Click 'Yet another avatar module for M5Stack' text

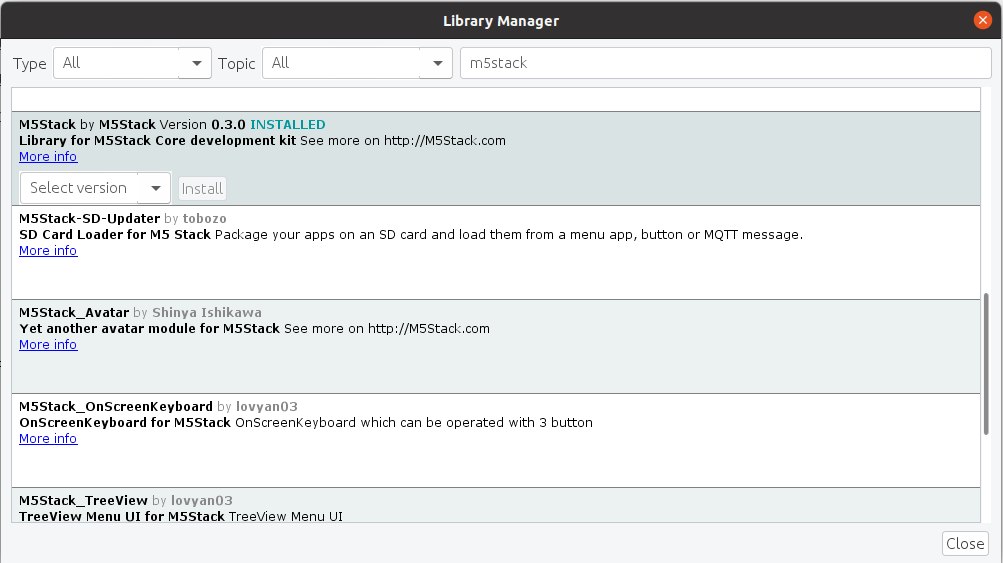[x=150, y=329]
